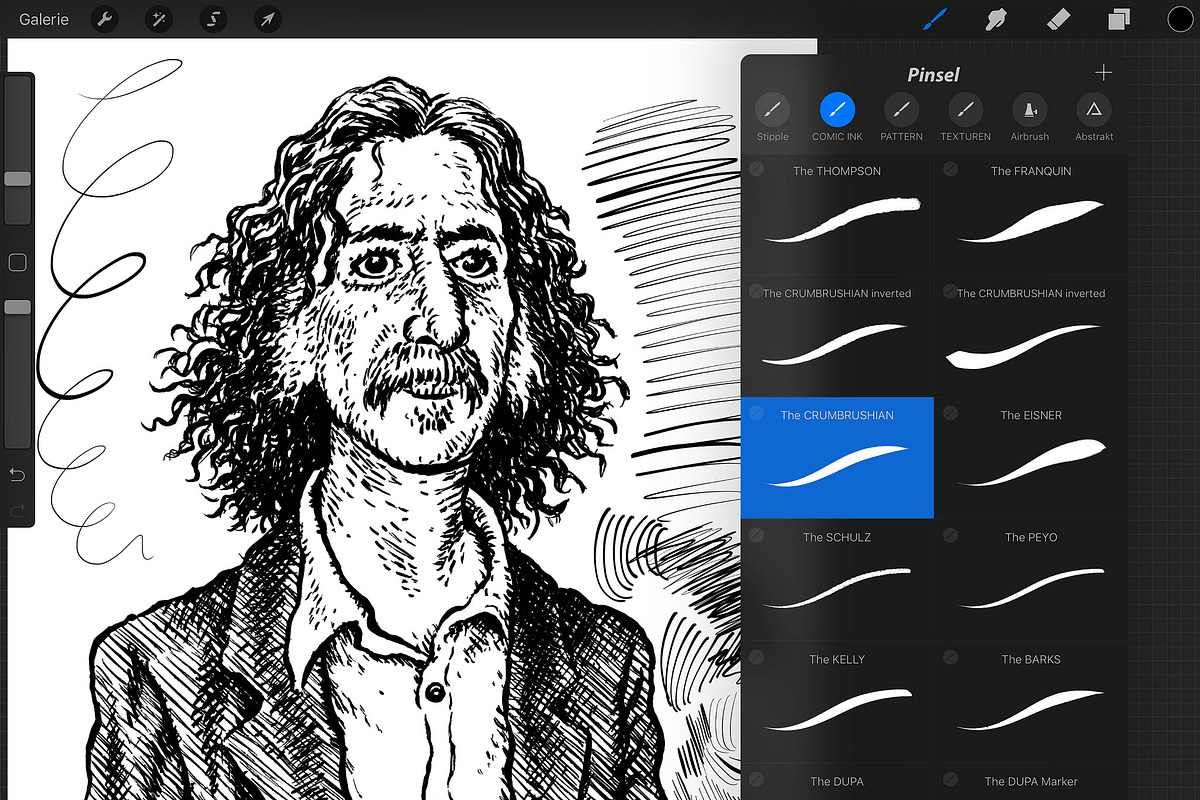Tap the Undo arrow in the sidebar

[x=17, y=474]
